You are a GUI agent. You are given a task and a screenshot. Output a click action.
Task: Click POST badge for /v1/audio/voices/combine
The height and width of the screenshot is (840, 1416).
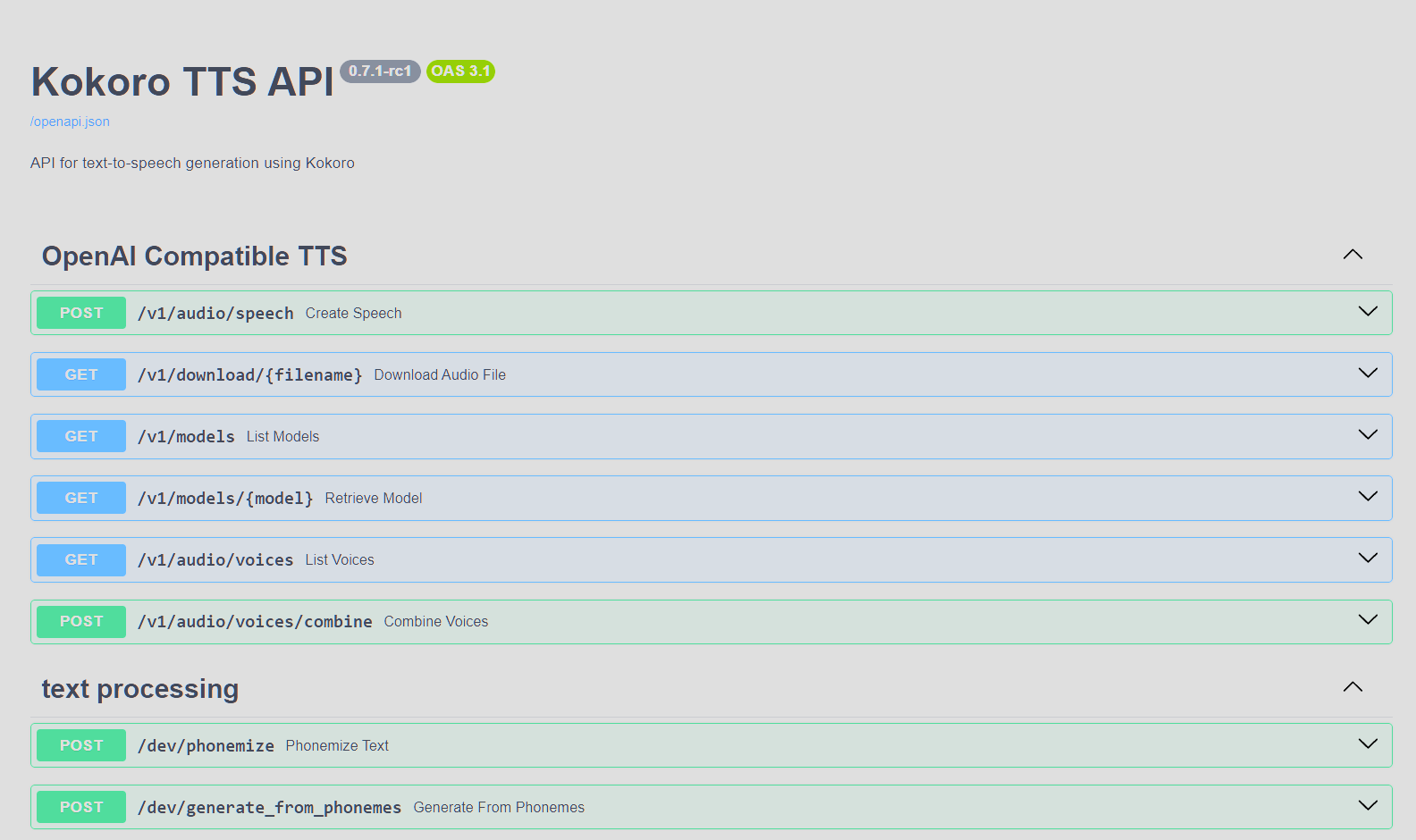pos(81,621)
